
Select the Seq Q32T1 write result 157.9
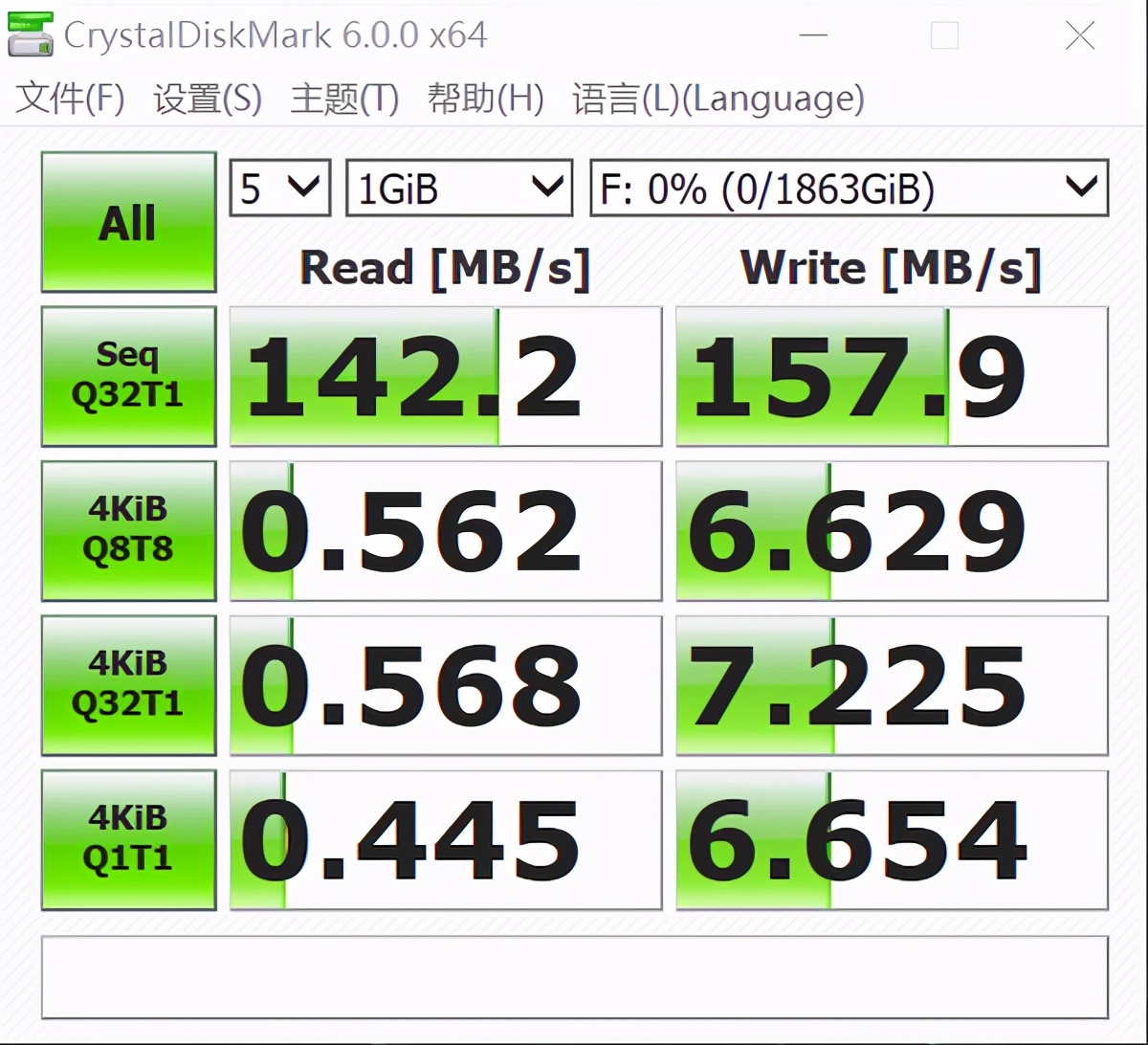tap(892, 375)
